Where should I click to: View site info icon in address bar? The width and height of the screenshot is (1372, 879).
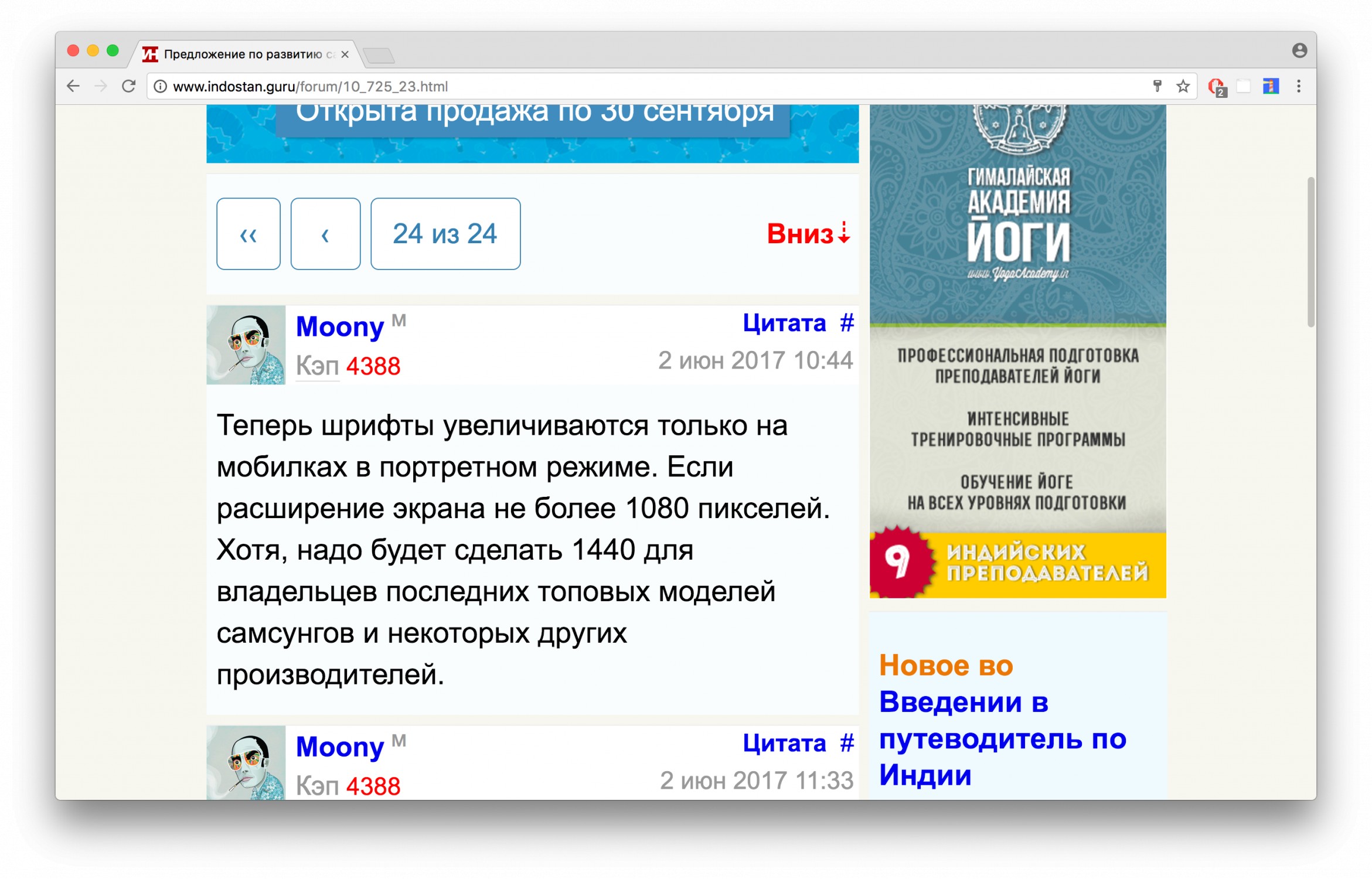click(x=160, y=87)
